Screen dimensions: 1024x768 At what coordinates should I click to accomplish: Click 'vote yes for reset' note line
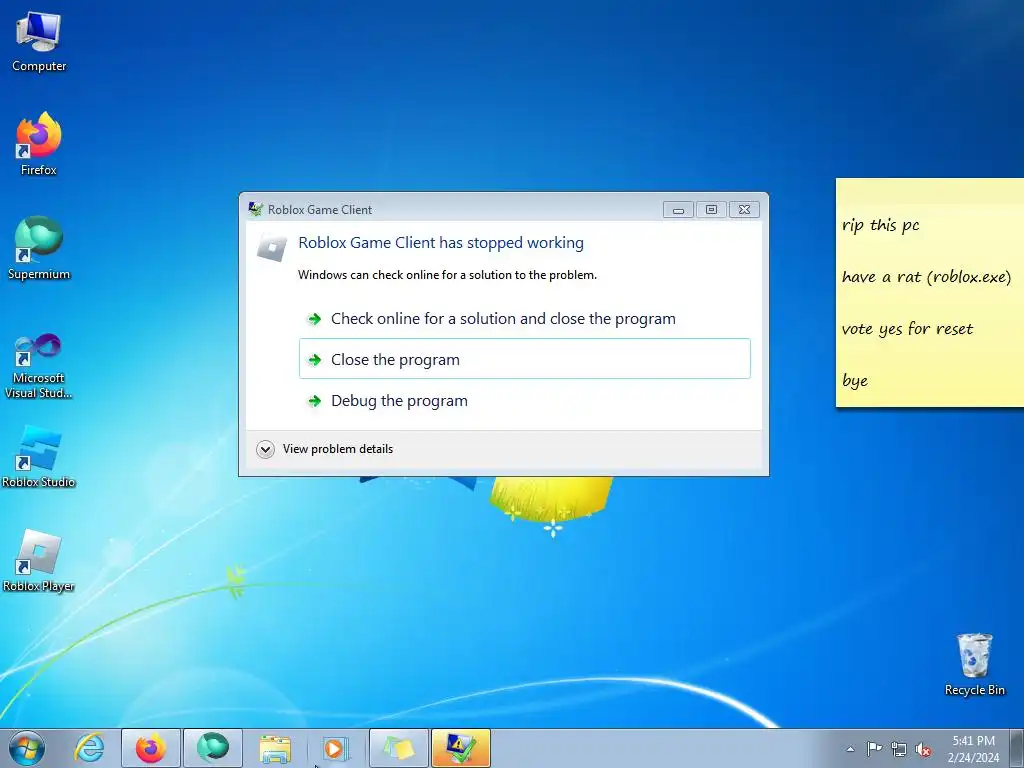click(907, 328)
